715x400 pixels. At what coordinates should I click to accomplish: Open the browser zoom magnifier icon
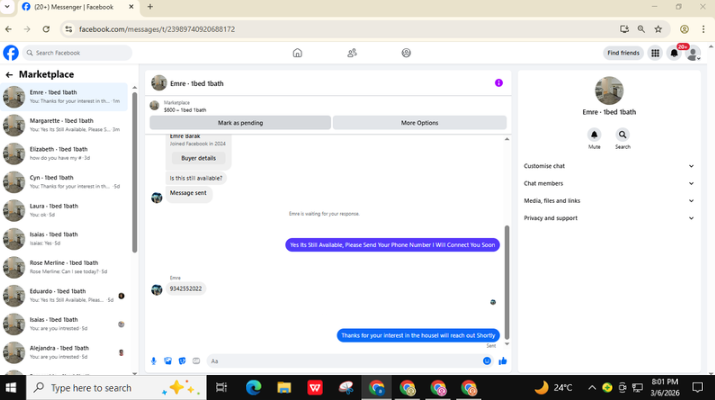(641, 29)
